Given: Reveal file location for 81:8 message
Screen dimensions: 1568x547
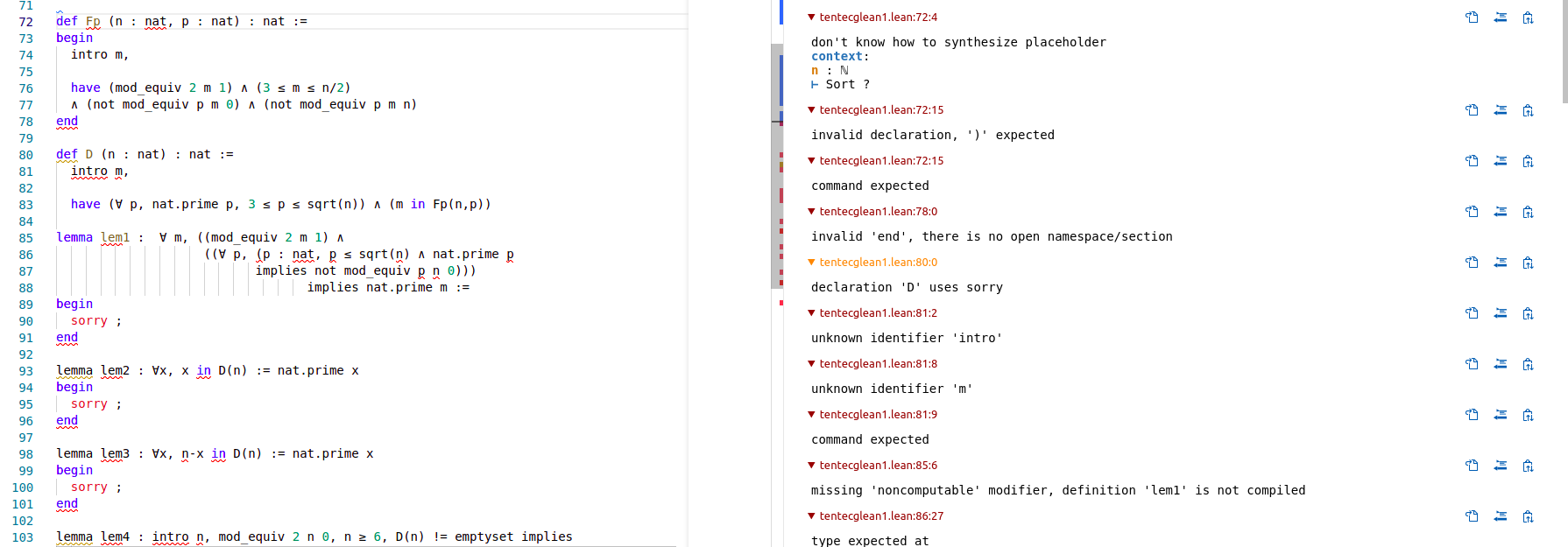Looking at the screenshot, I should [1473, 364].
